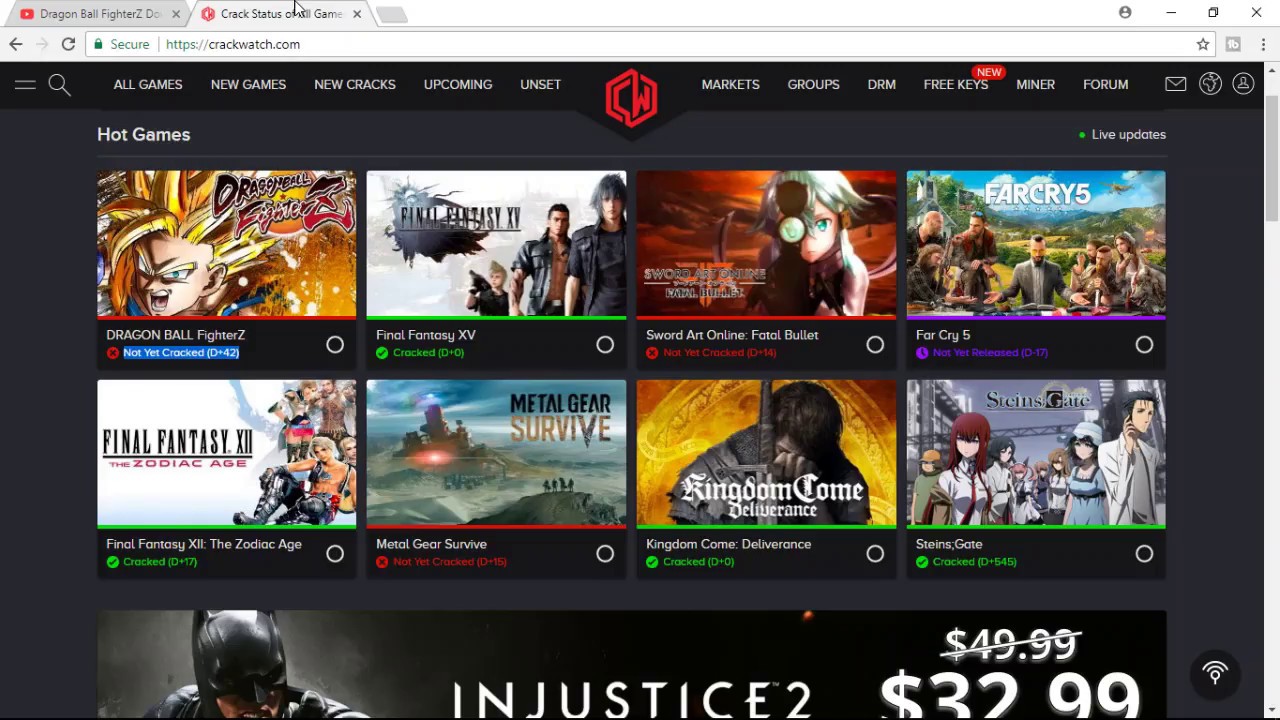Open Sword Art Online: Fatal Bullet link

(x=732, y=335)
